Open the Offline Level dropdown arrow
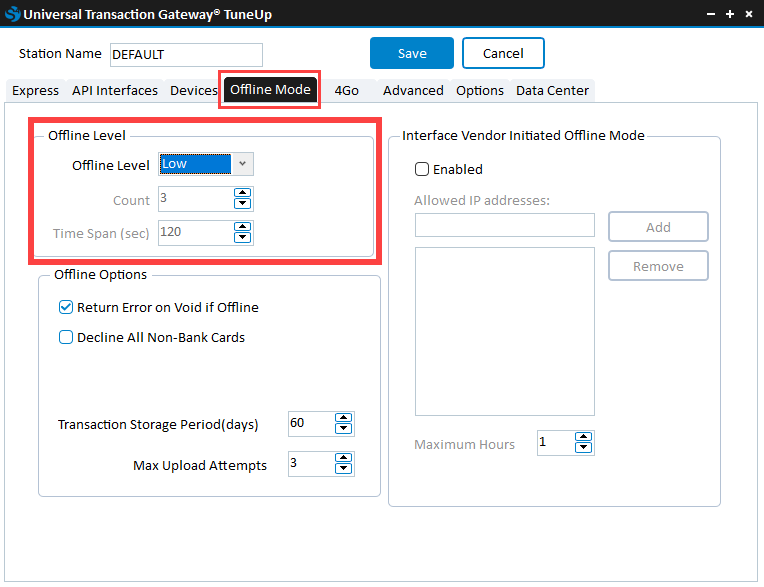The image size is (764, 587). [x=242, y=164]
